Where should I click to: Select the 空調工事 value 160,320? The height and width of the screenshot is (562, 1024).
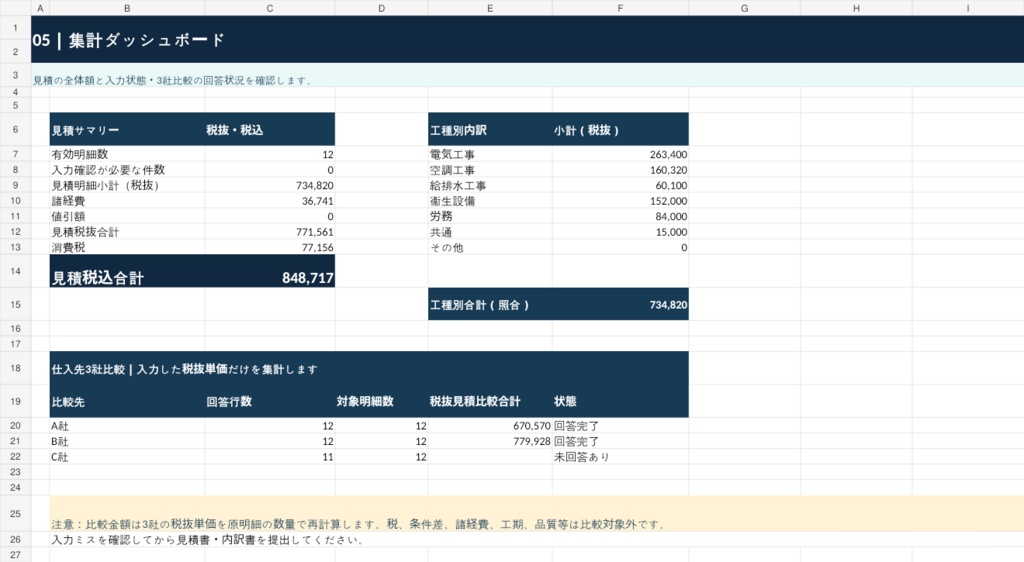[x=620, y=170]
